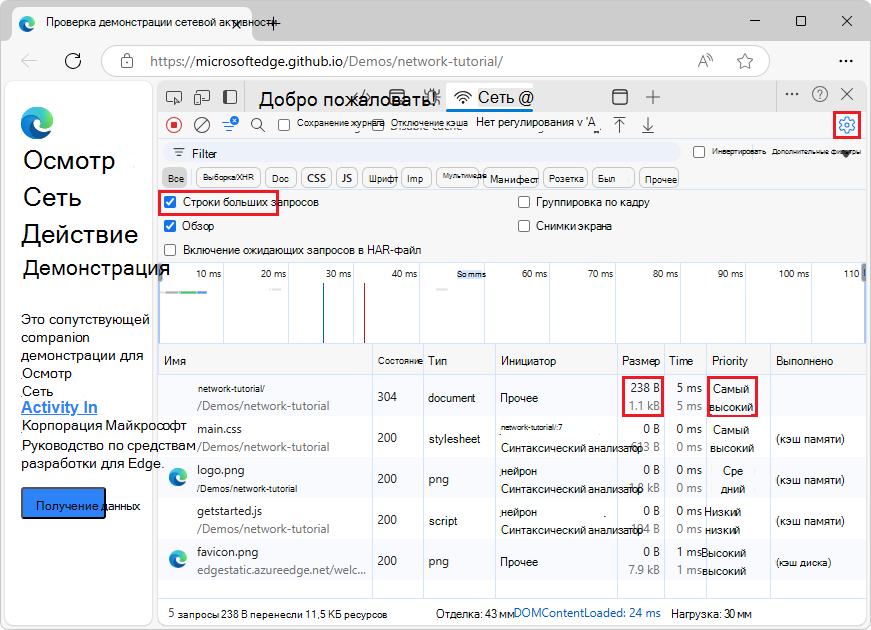Select JS filter type
The height and width of the screenshot is (630, 871).
(x=347, y=178)
